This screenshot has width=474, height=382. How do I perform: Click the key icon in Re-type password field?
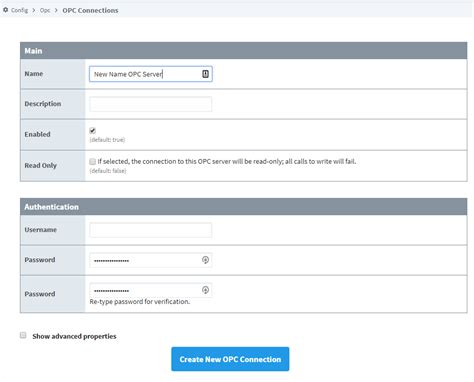tap(205, 290)
